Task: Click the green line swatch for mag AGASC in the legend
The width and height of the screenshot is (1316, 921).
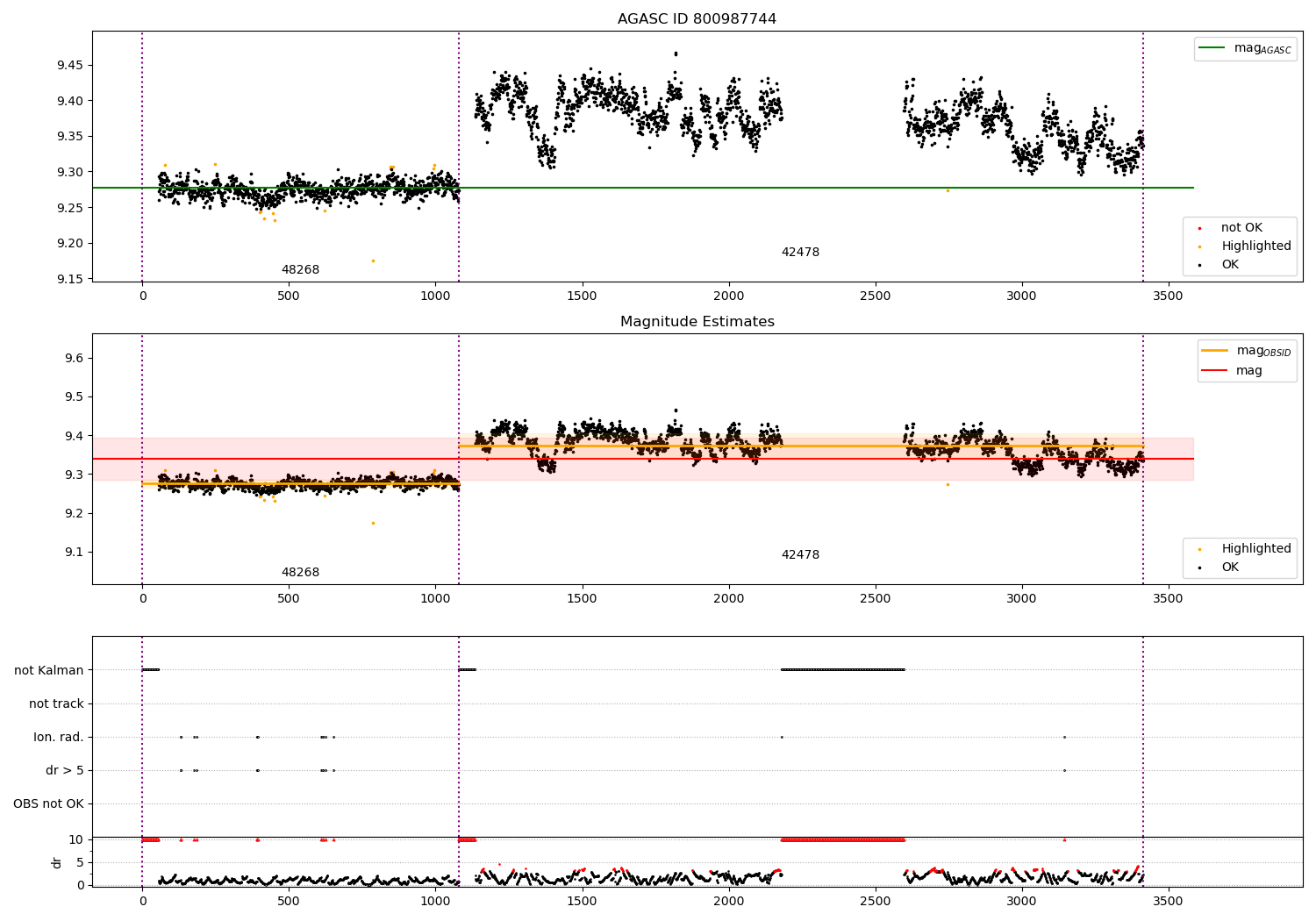Action: [1212, 48]
